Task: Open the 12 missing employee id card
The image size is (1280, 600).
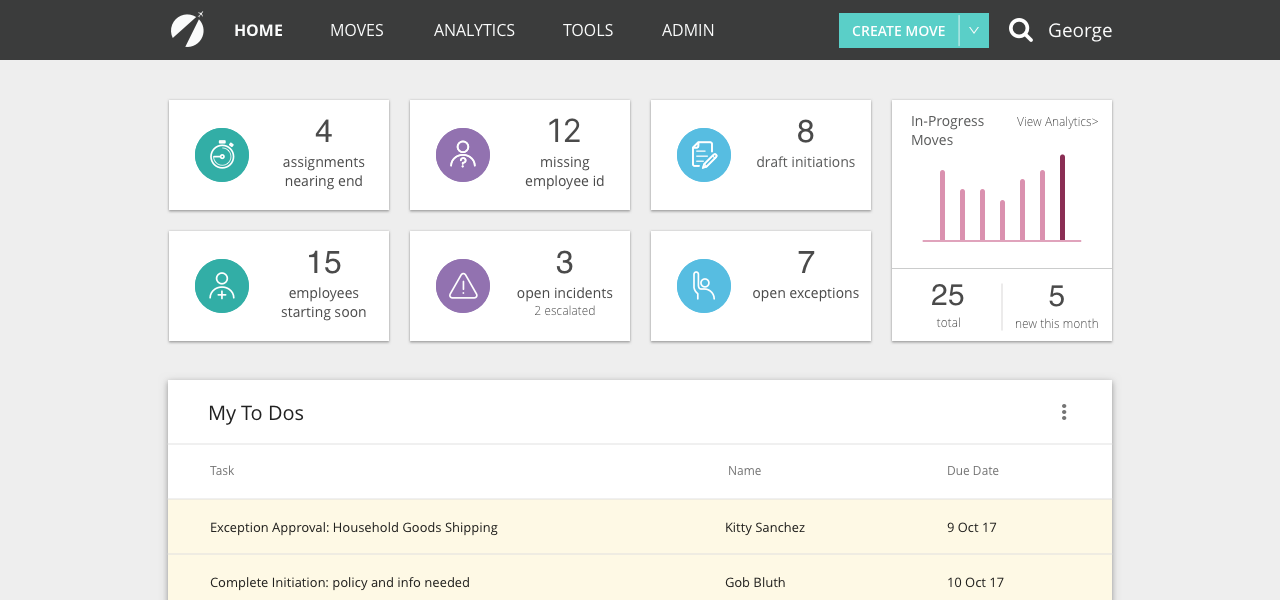Action: (520, 155)
